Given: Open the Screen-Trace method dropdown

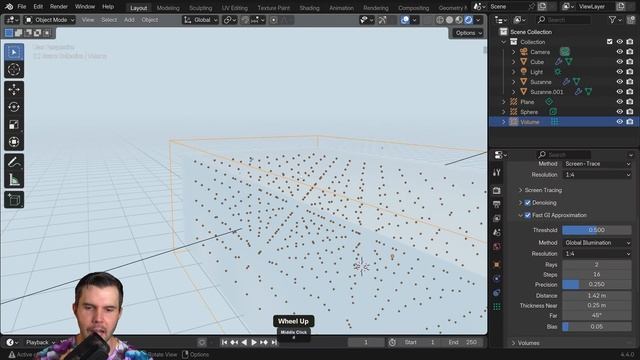Looking at the screenshot, I should click(x=597, y=164).
